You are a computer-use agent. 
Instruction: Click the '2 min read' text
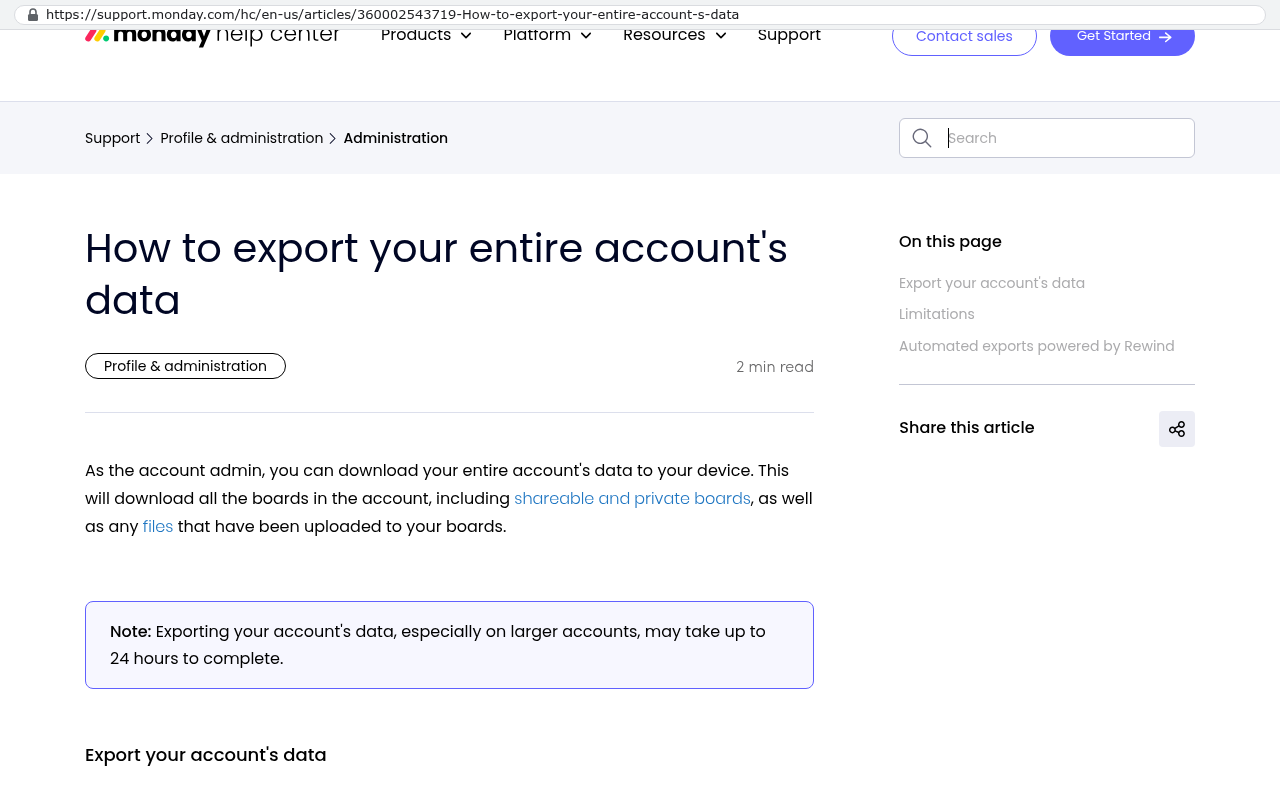tap(775, 367)
